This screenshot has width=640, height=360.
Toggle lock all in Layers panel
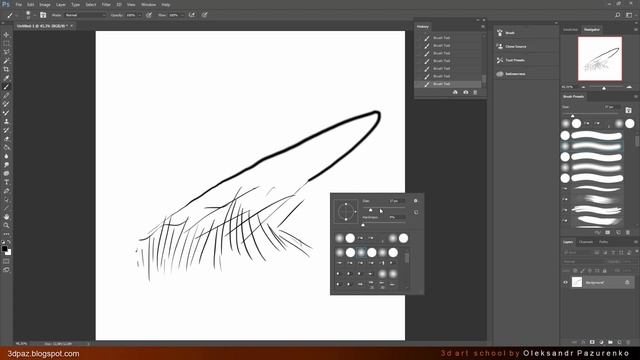point(605,271)
